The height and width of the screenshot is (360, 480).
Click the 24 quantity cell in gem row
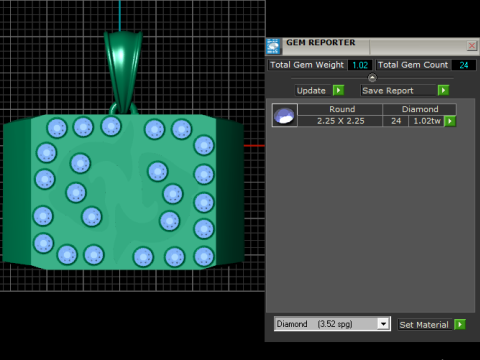tap(396, 121)
